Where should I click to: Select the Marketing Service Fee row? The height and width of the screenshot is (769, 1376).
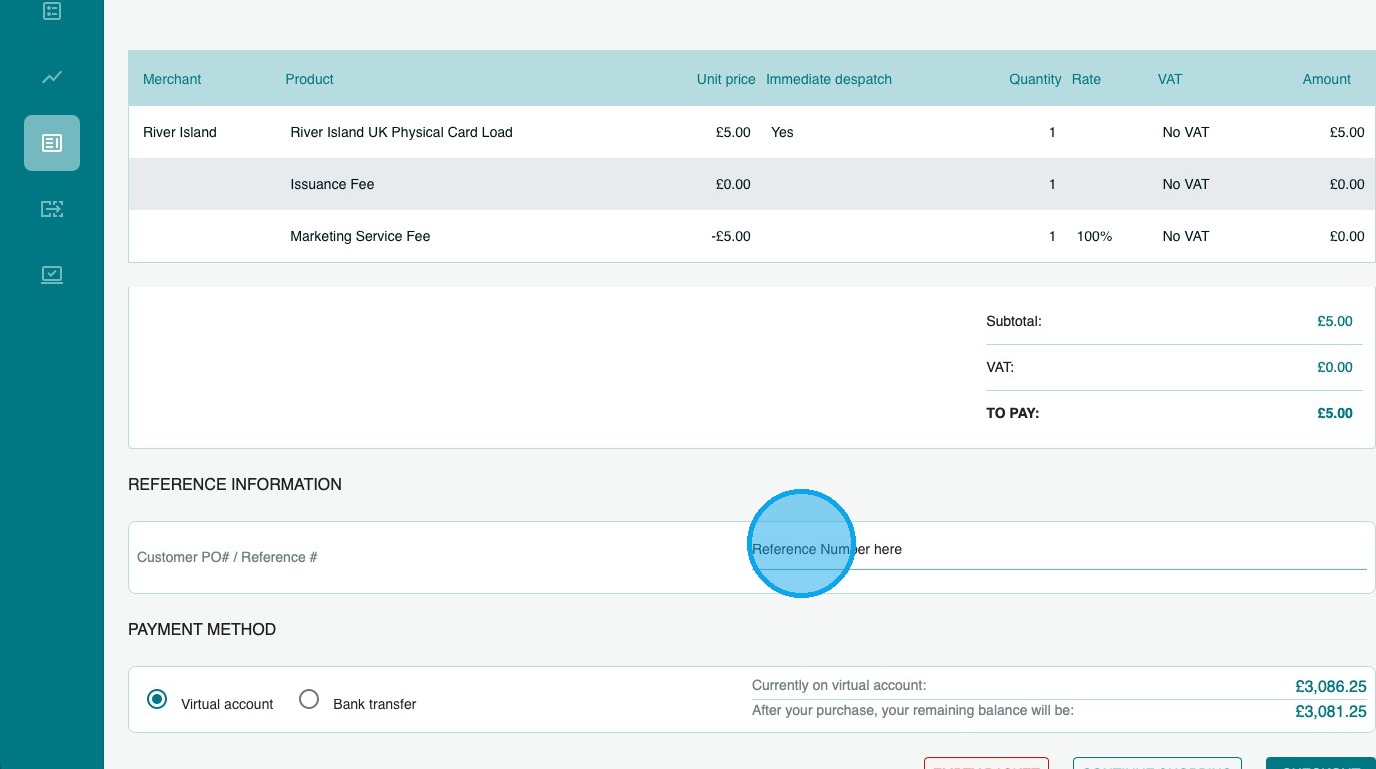(752, 236)
